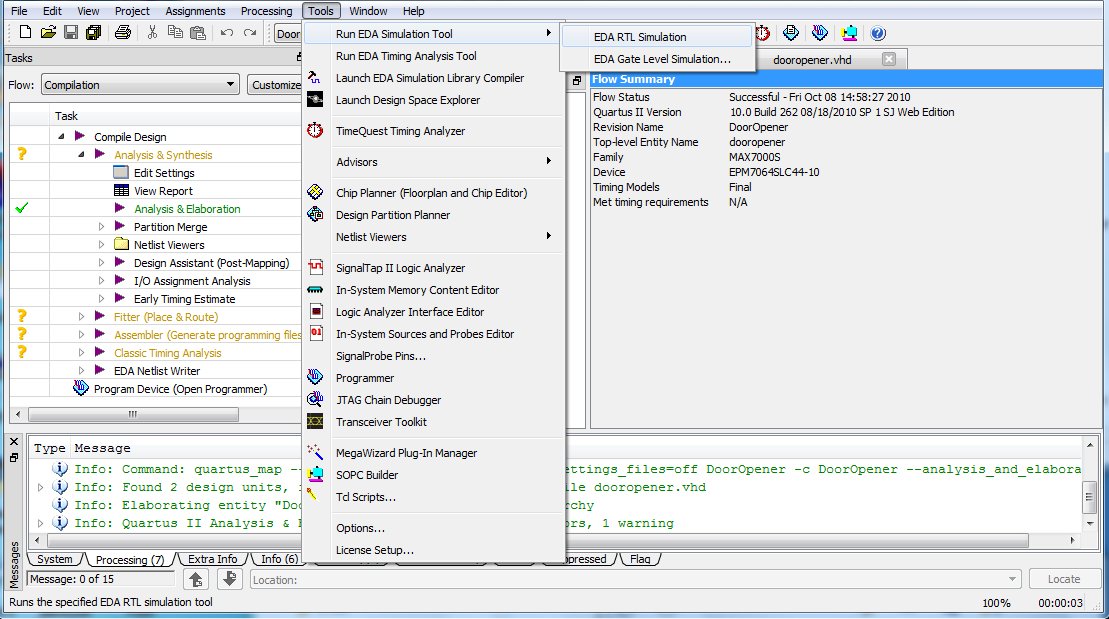The image size is (1109, 619).
Task: Click the Paste icon
Action: click(x=198, y=33)
